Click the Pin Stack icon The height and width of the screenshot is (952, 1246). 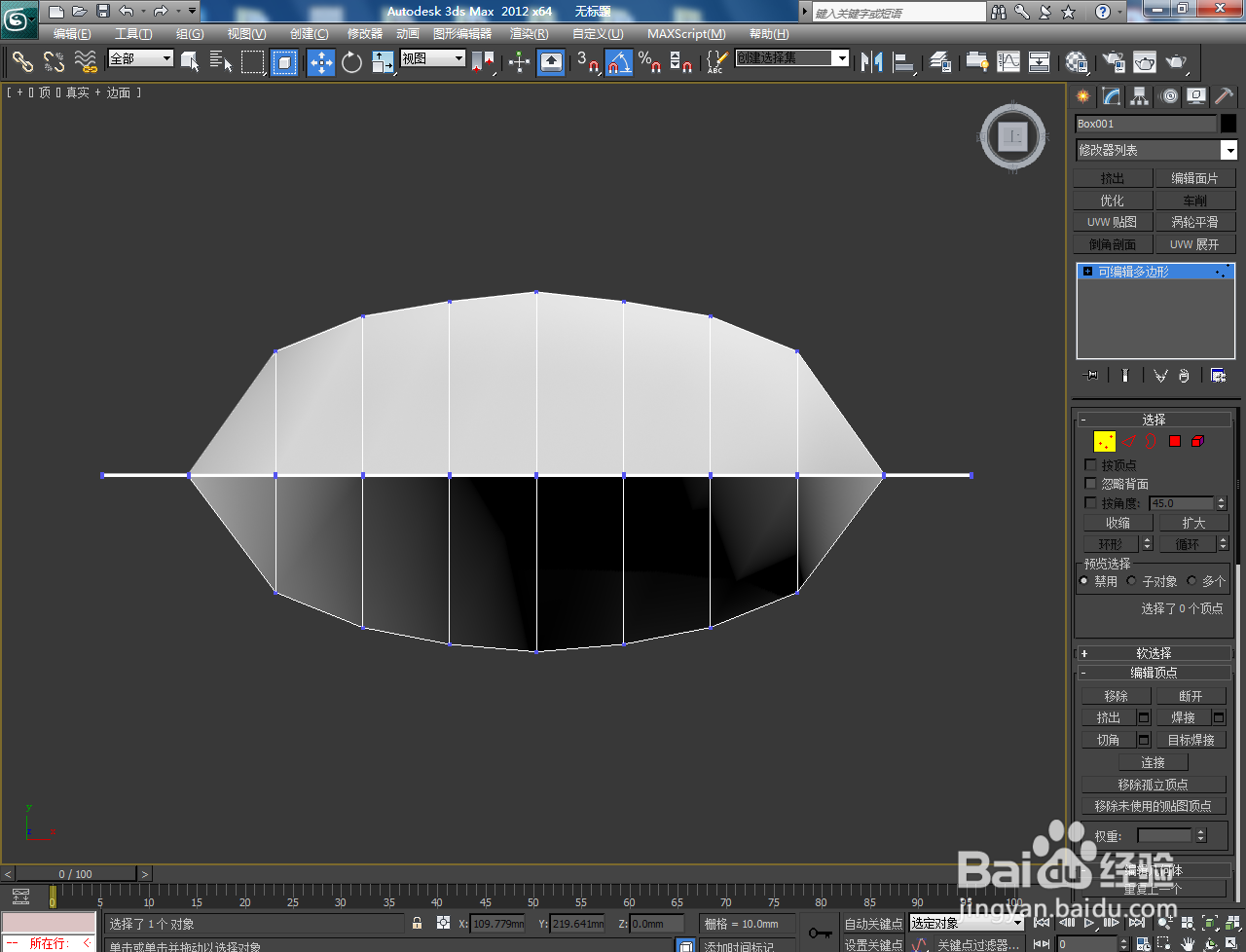pyautogui.click(x=1091, y=376)
